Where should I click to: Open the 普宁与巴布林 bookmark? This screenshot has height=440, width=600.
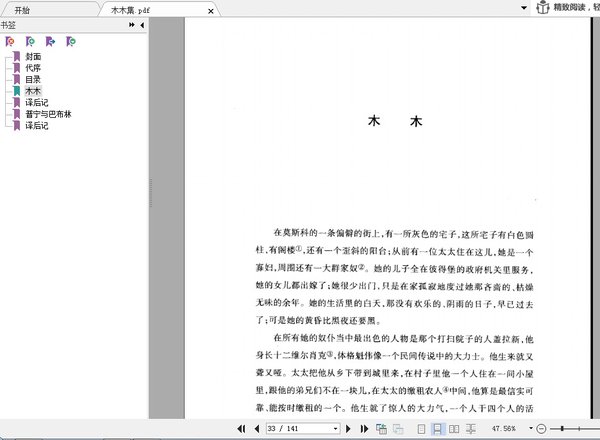48,114
